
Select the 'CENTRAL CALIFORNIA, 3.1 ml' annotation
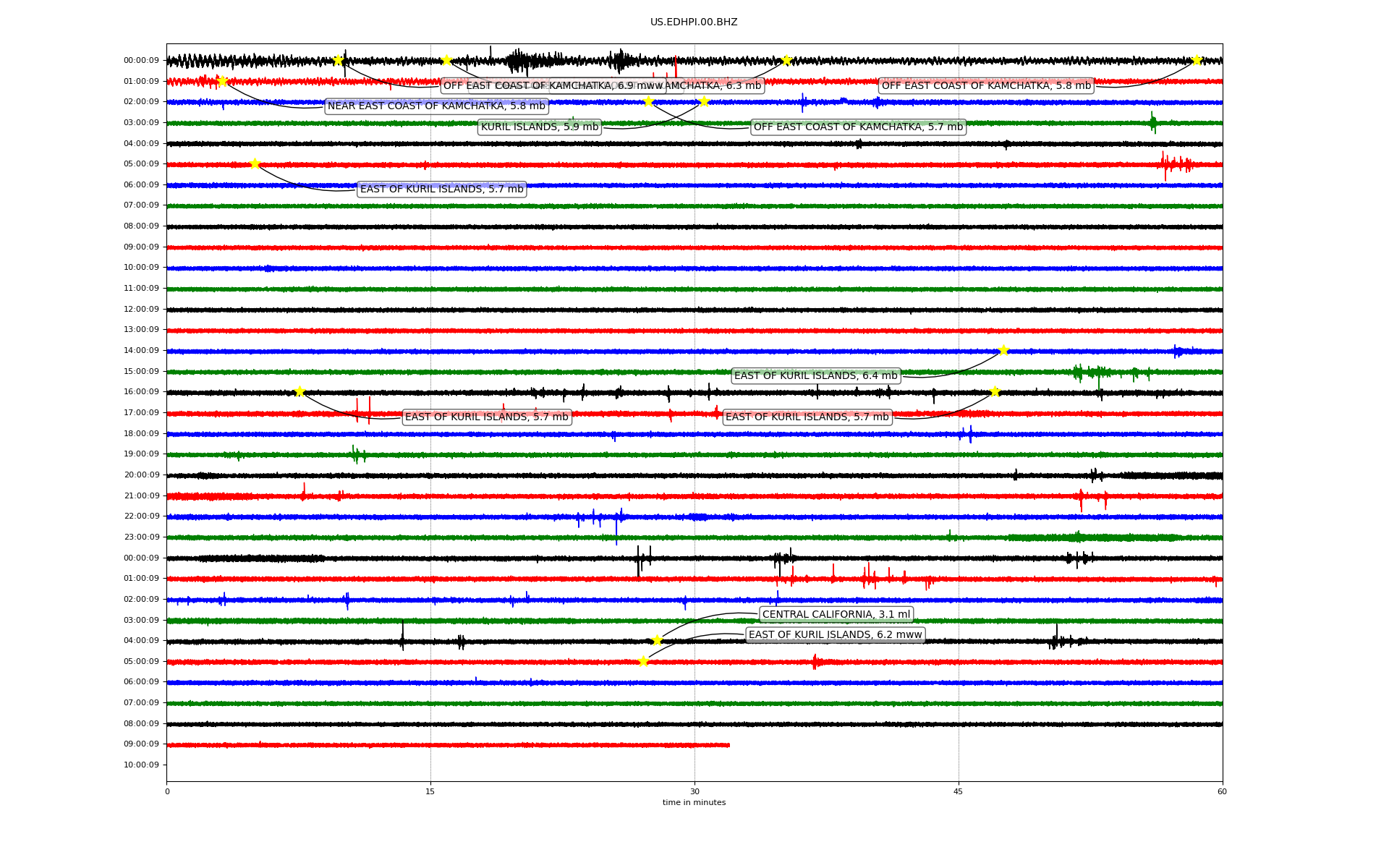[836, 615]
